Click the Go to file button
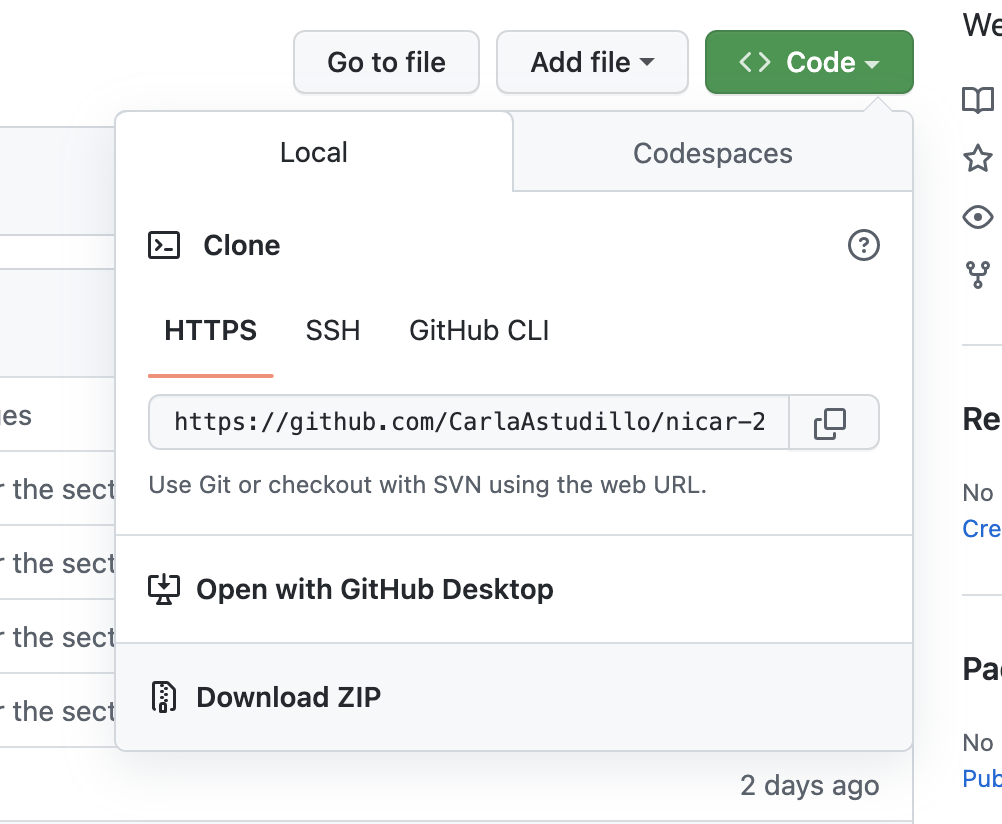 tap(386, 62)
